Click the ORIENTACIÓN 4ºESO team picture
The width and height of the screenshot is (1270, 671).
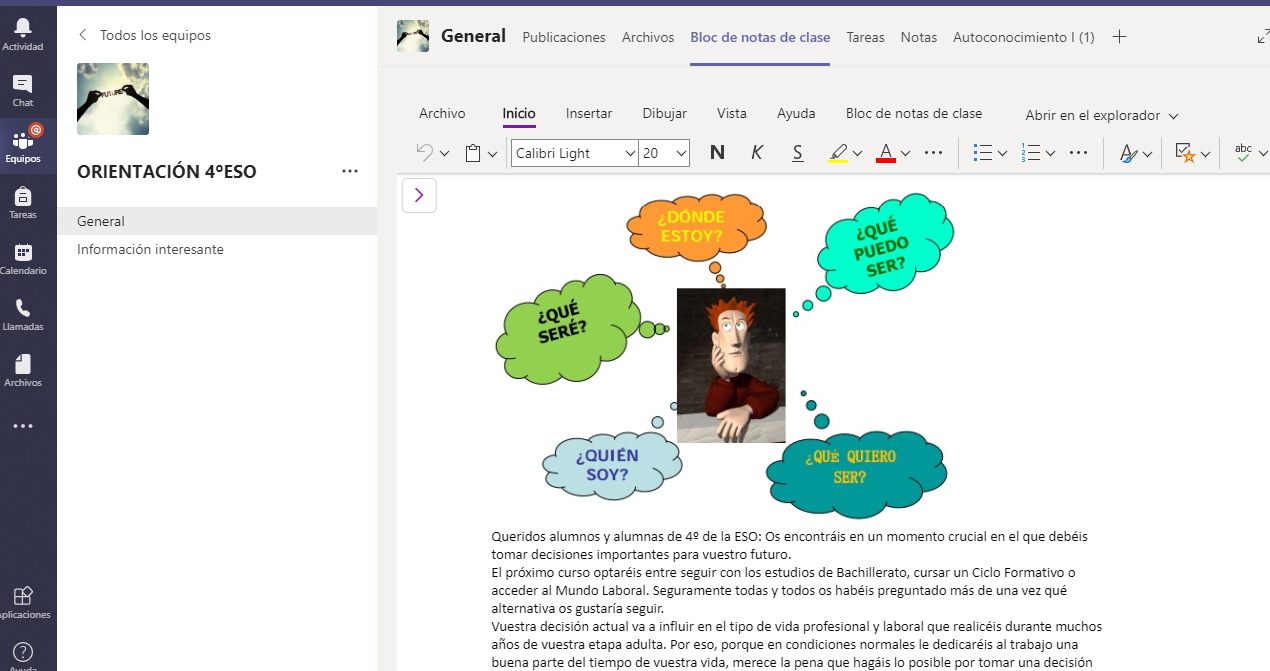(x=113, y=99)
